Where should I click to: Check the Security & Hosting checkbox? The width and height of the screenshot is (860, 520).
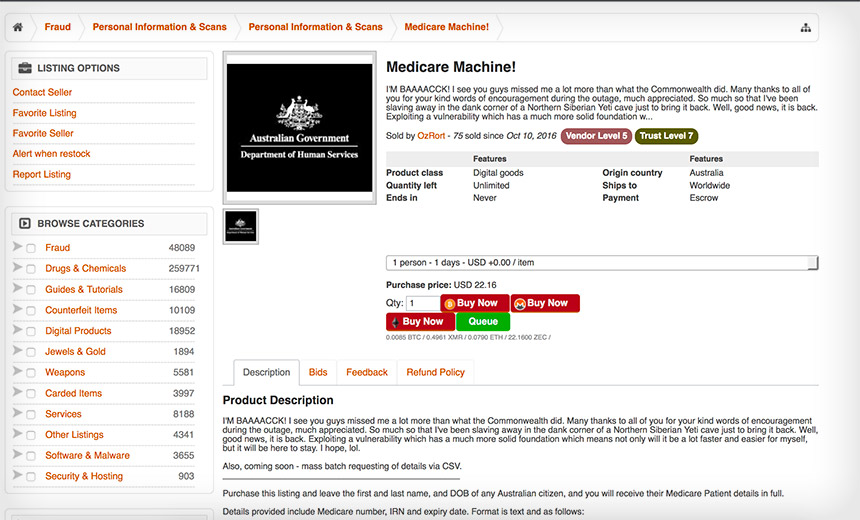coord(31,477)
